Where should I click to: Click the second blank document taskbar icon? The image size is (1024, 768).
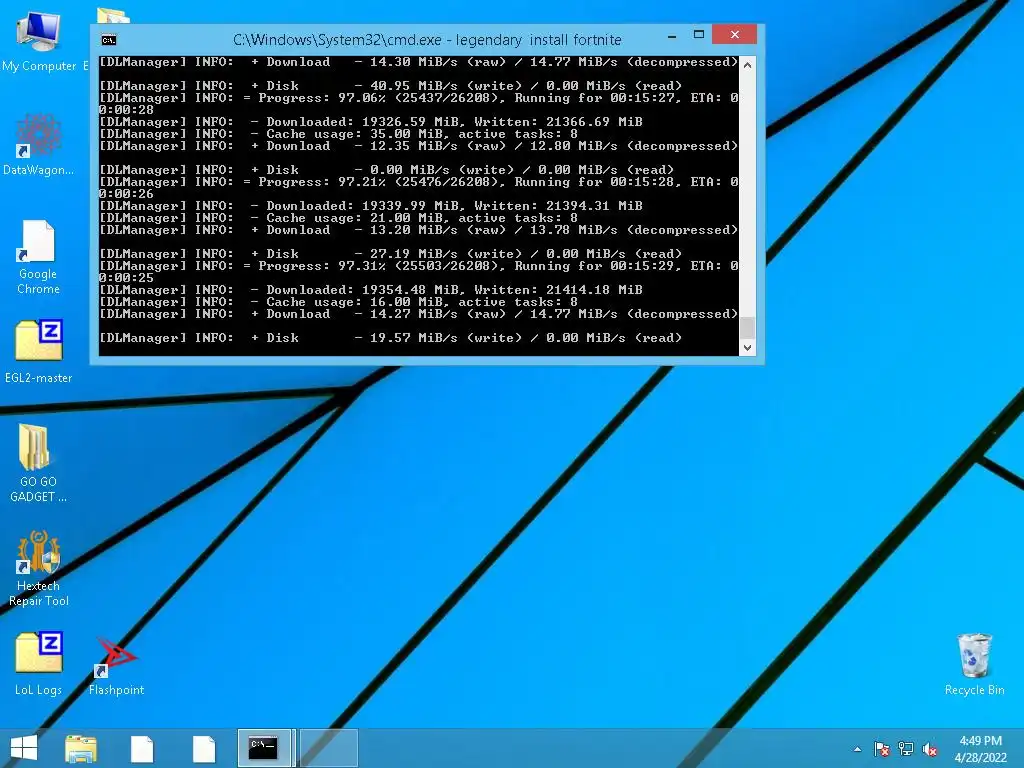(x=204, y=748)
